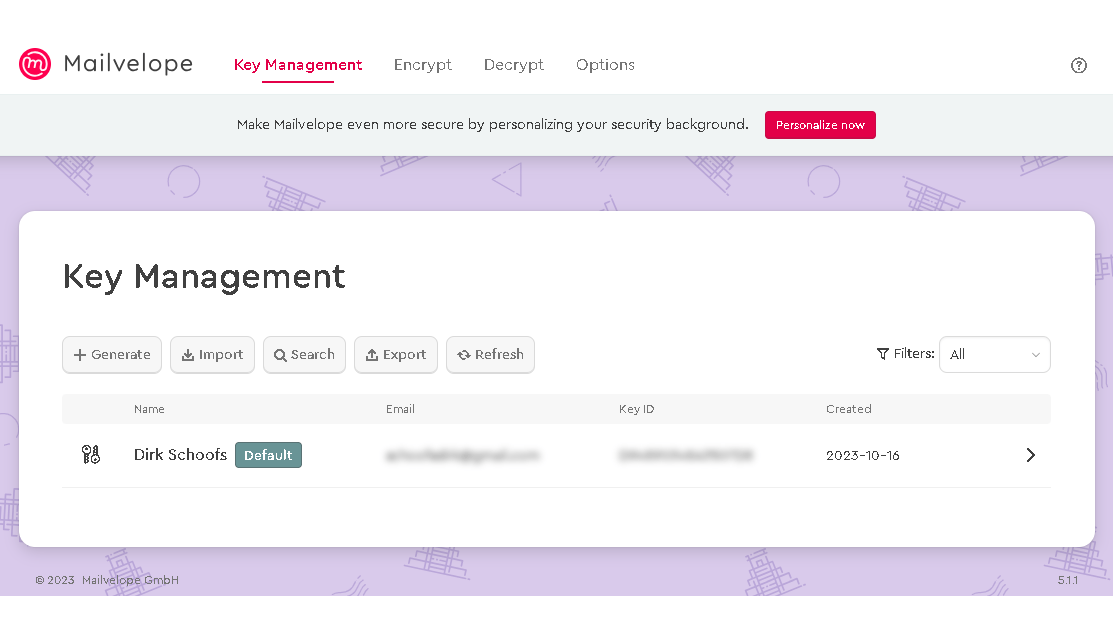The width and height of the screenshot is (1113, 626).
Task: Click the Mailvelope brand name text
Action: [128, 63]
